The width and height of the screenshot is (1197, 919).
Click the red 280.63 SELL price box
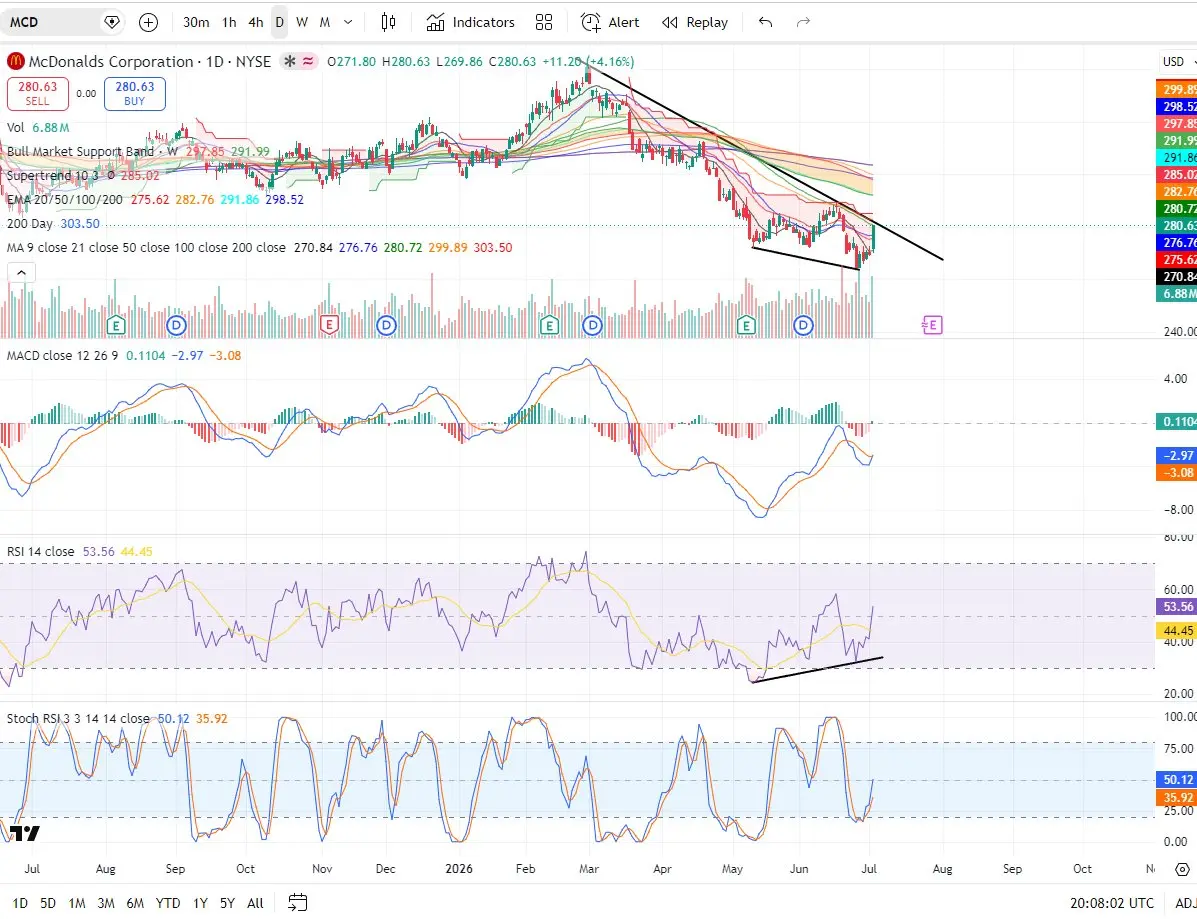click(x=37, y=94)
